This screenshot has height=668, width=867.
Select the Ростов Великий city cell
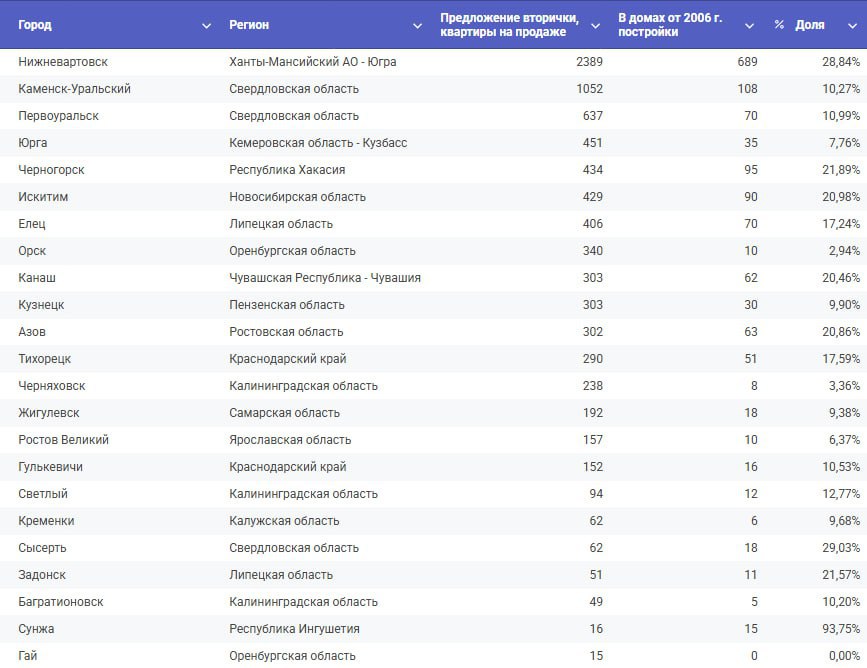(63, 440)
